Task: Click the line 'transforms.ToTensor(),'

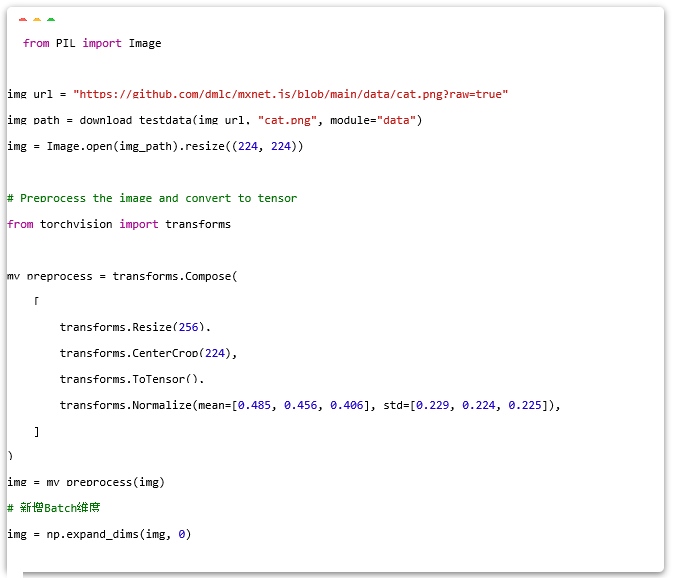Action: click(132, 379)
